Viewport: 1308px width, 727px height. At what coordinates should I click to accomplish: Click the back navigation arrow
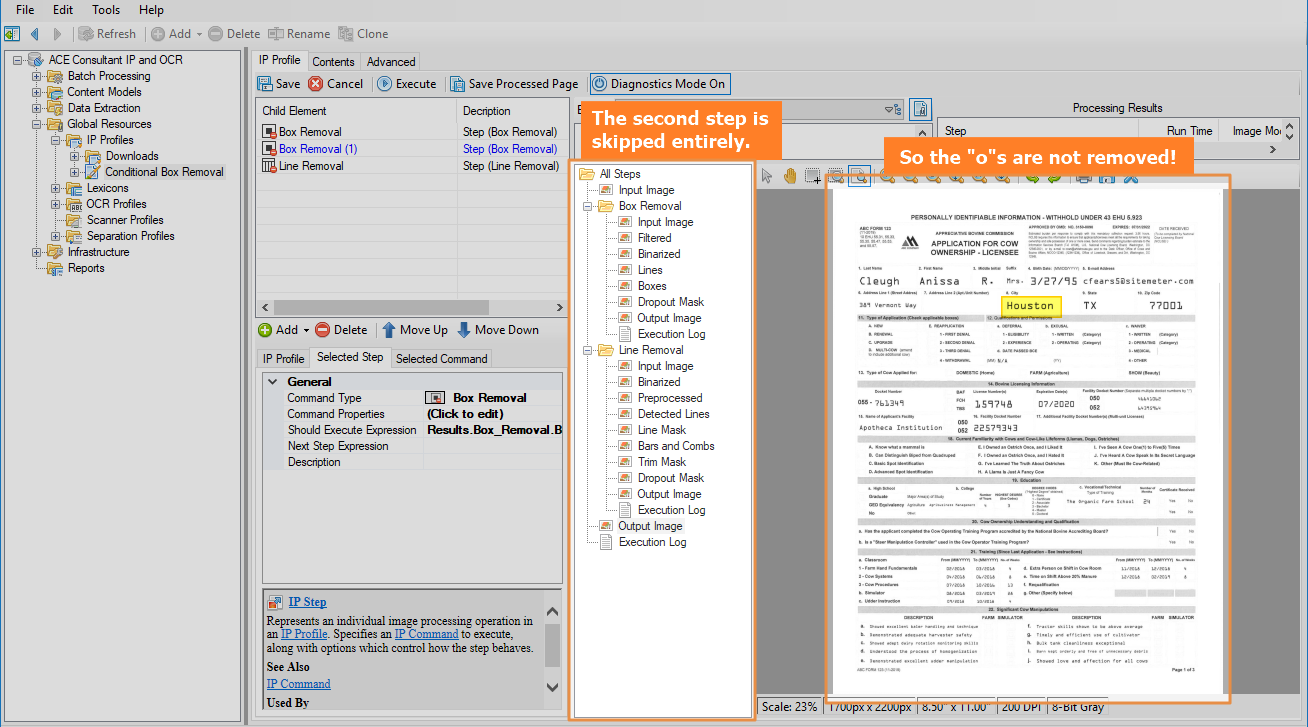[35, 34]
